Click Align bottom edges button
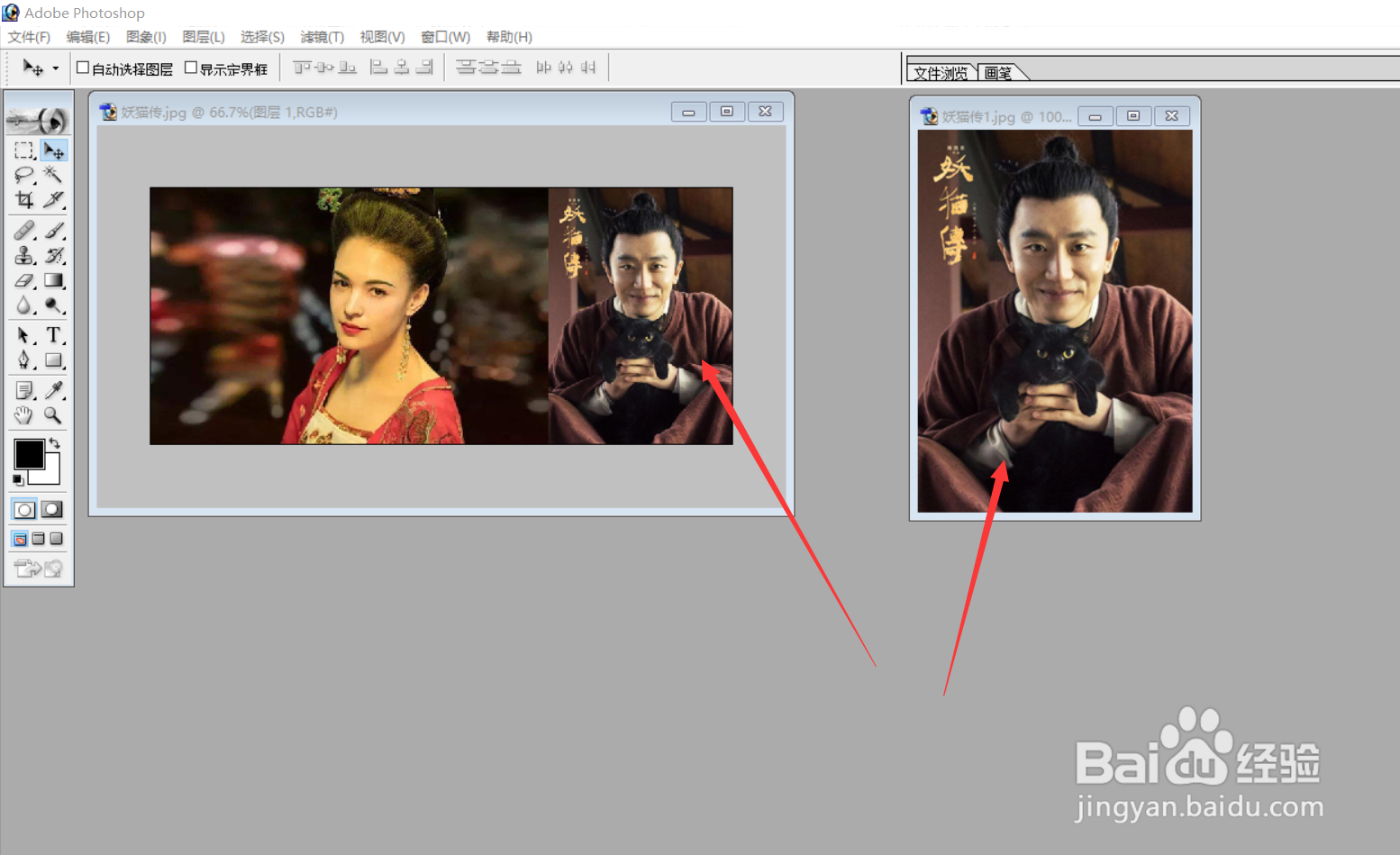The width and height of the screenshot is (1400, 855). click(x=347, y=68)
